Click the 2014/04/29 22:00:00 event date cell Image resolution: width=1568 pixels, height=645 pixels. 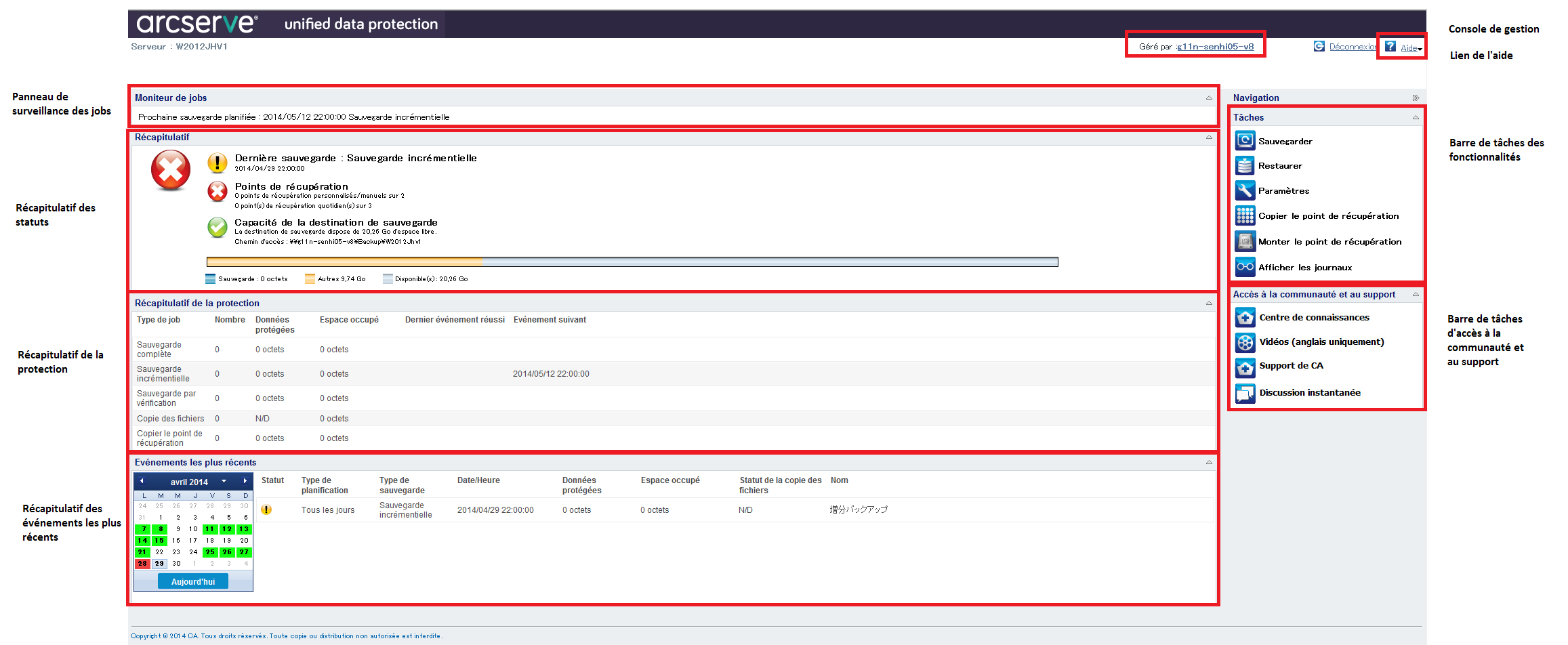point(495,510)
